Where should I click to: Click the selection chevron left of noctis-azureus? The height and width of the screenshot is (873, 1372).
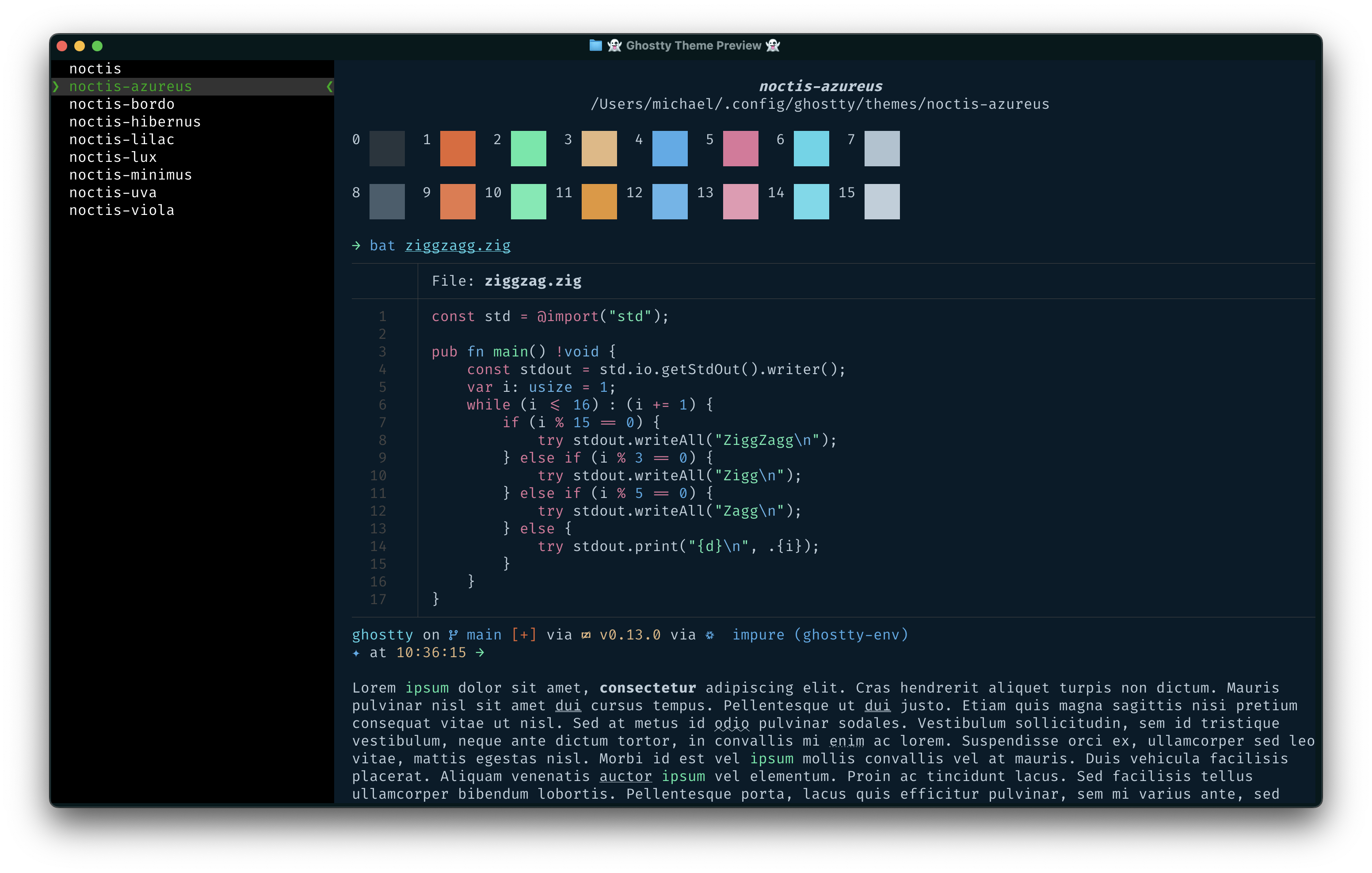[x=56, y=86]
